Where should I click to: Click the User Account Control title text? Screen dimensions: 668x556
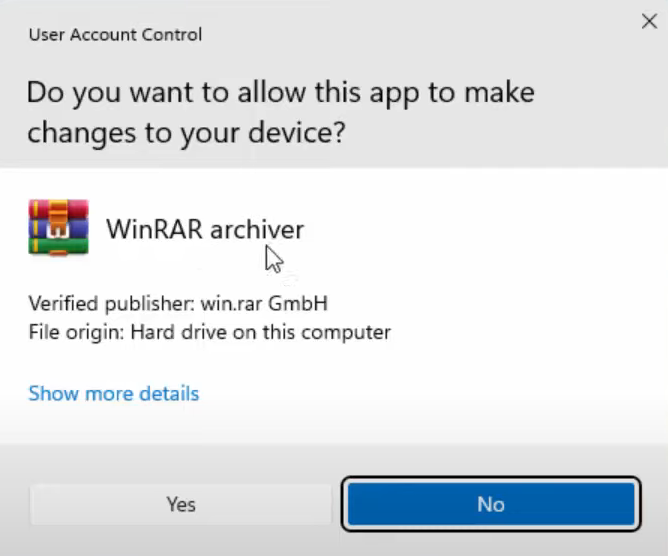point(115,35)
